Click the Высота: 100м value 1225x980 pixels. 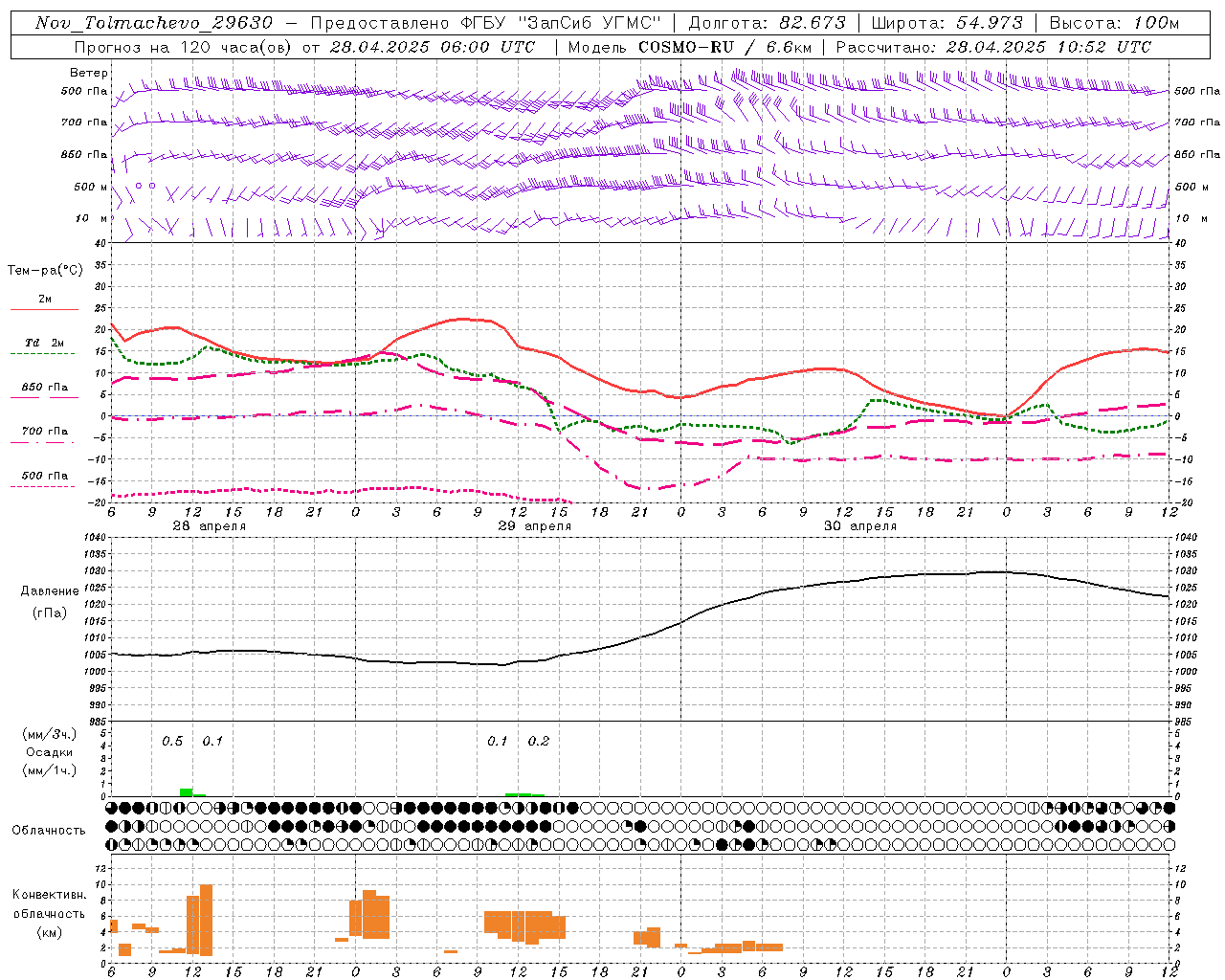[1114, 23]
